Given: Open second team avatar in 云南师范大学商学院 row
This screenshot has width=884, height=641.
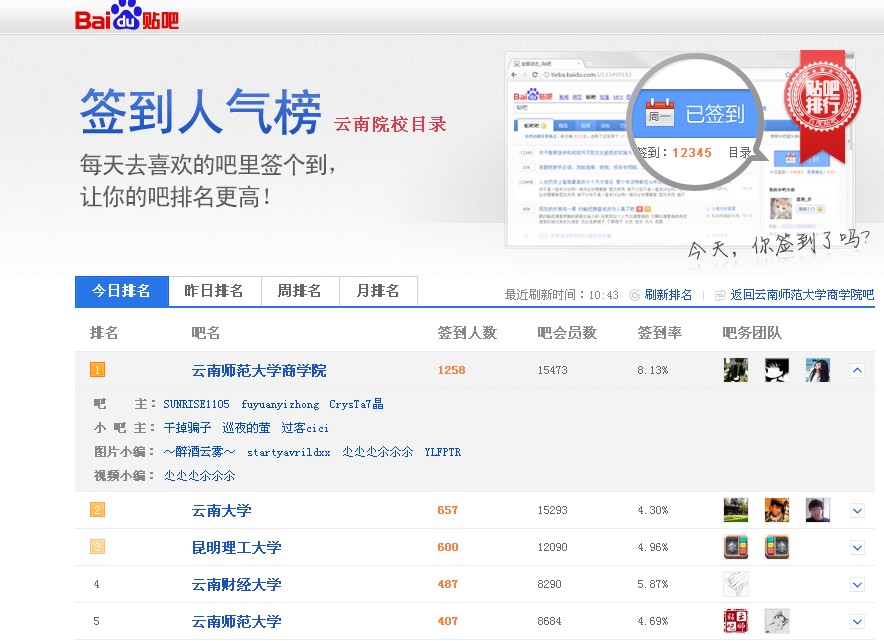Looking at the screenshot, I should 777,370.
